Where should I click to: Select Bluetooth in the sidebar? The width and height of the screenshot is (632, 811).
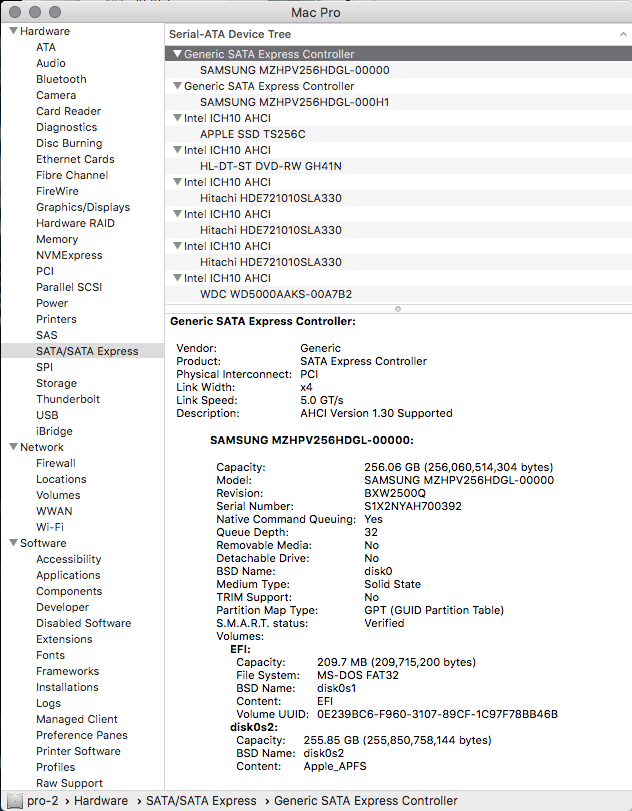pos(61,79)
